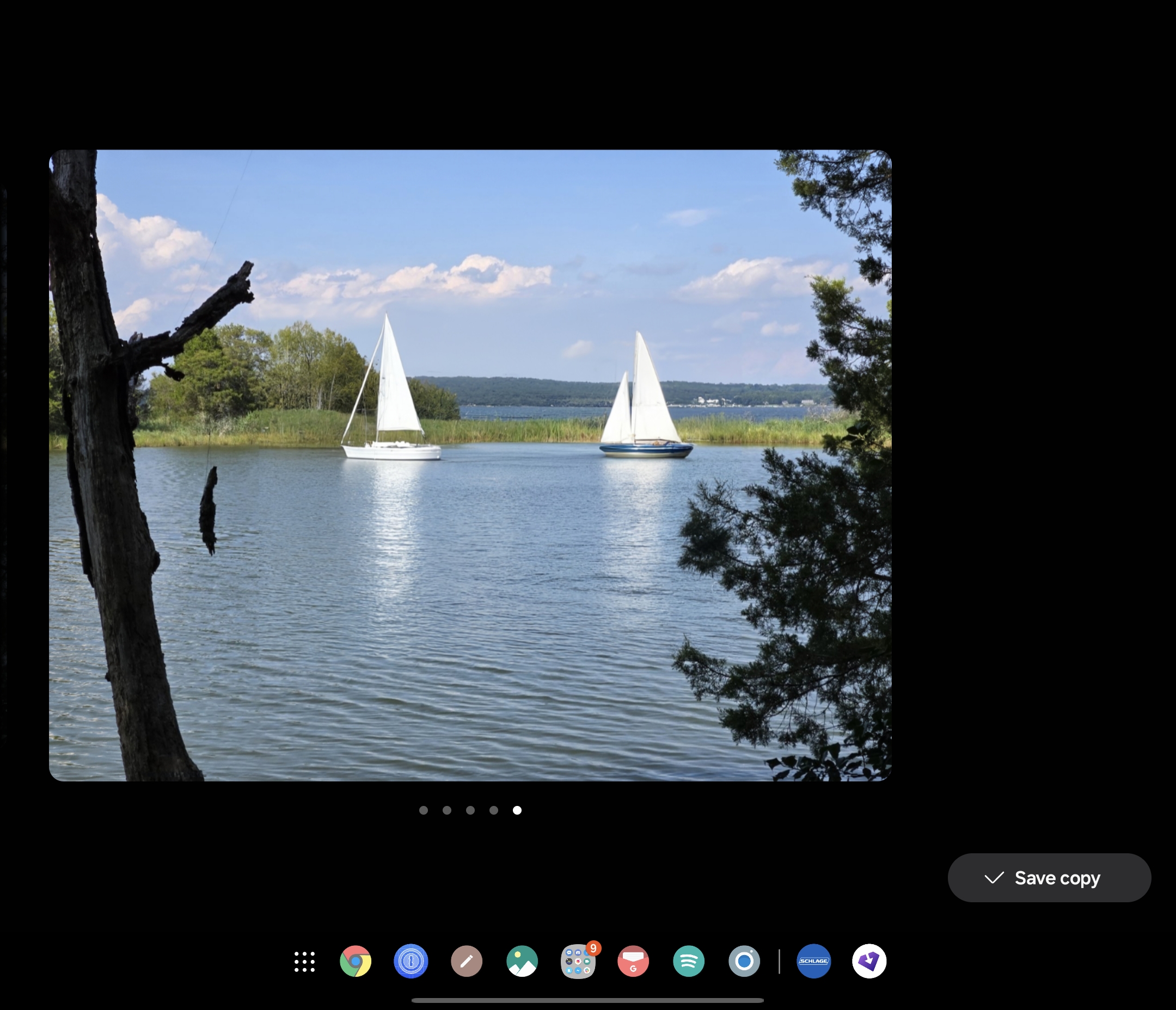Open 1Password app
The height and width of the screenshot is (1010, 1176).
coord(411,960)
